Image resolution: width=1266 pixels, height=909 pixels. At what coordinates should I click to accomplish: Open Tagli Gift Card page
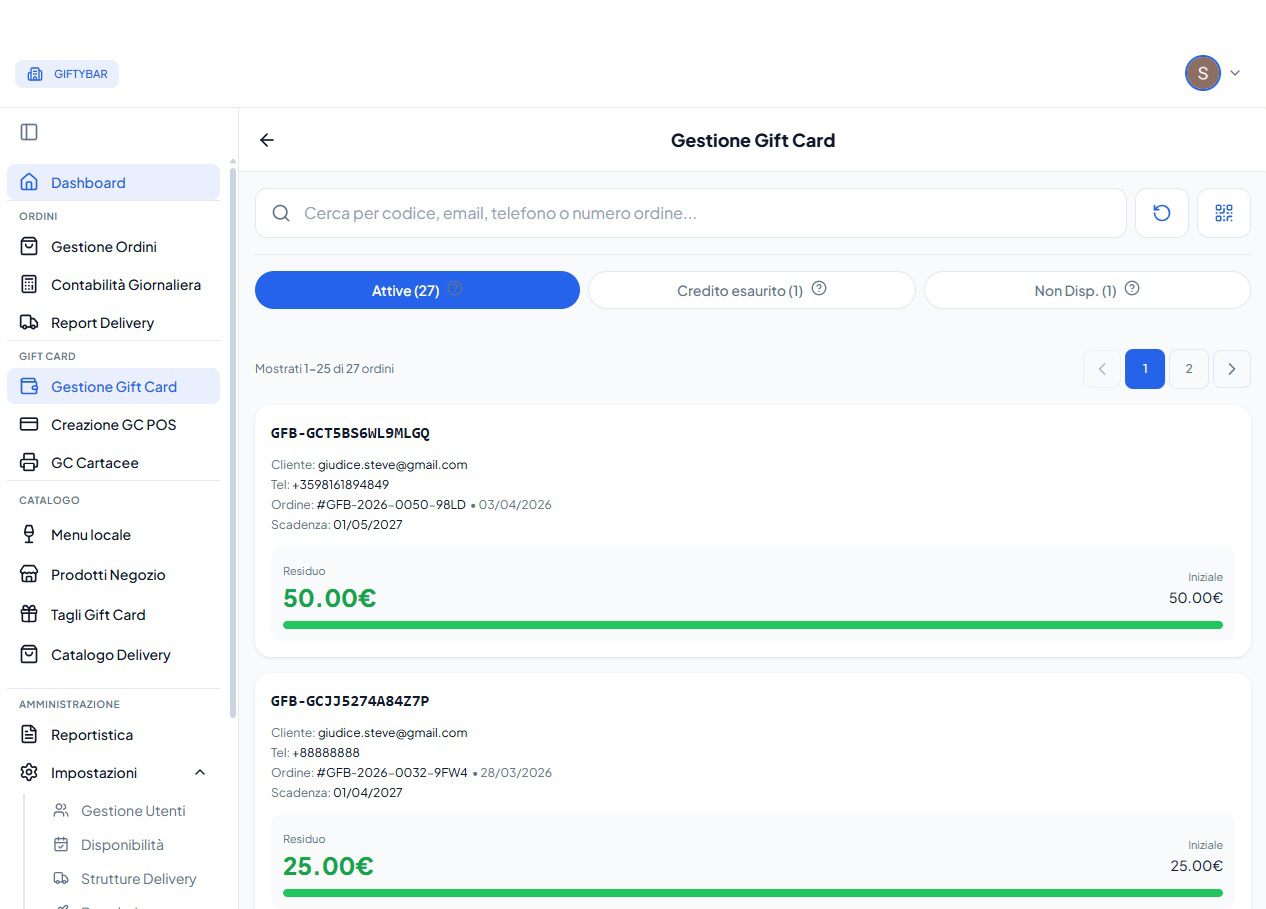pos(113,615)
